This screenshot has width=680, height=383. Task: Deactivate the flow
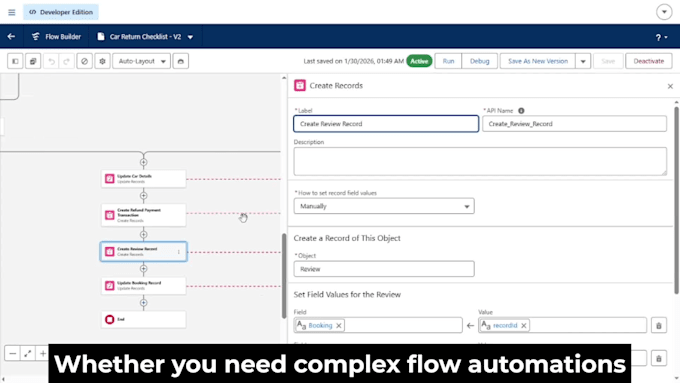[649, 61]
